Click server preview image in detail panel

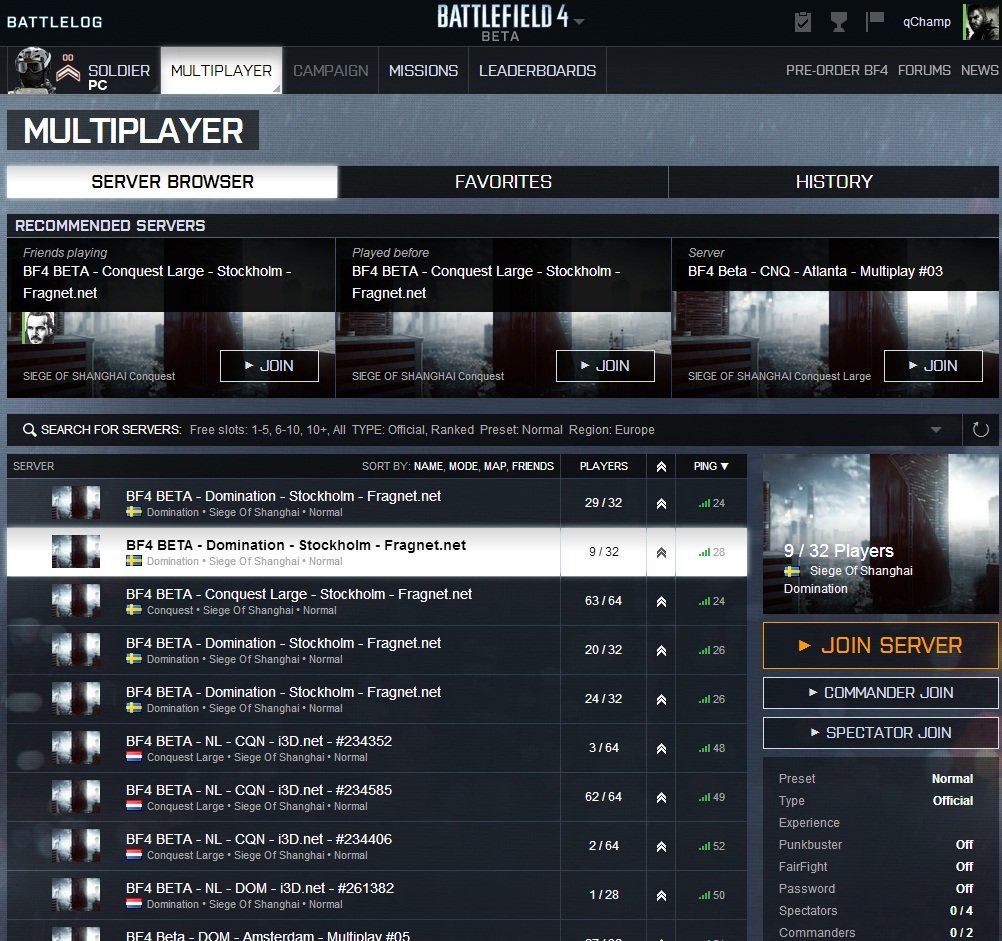881,534
